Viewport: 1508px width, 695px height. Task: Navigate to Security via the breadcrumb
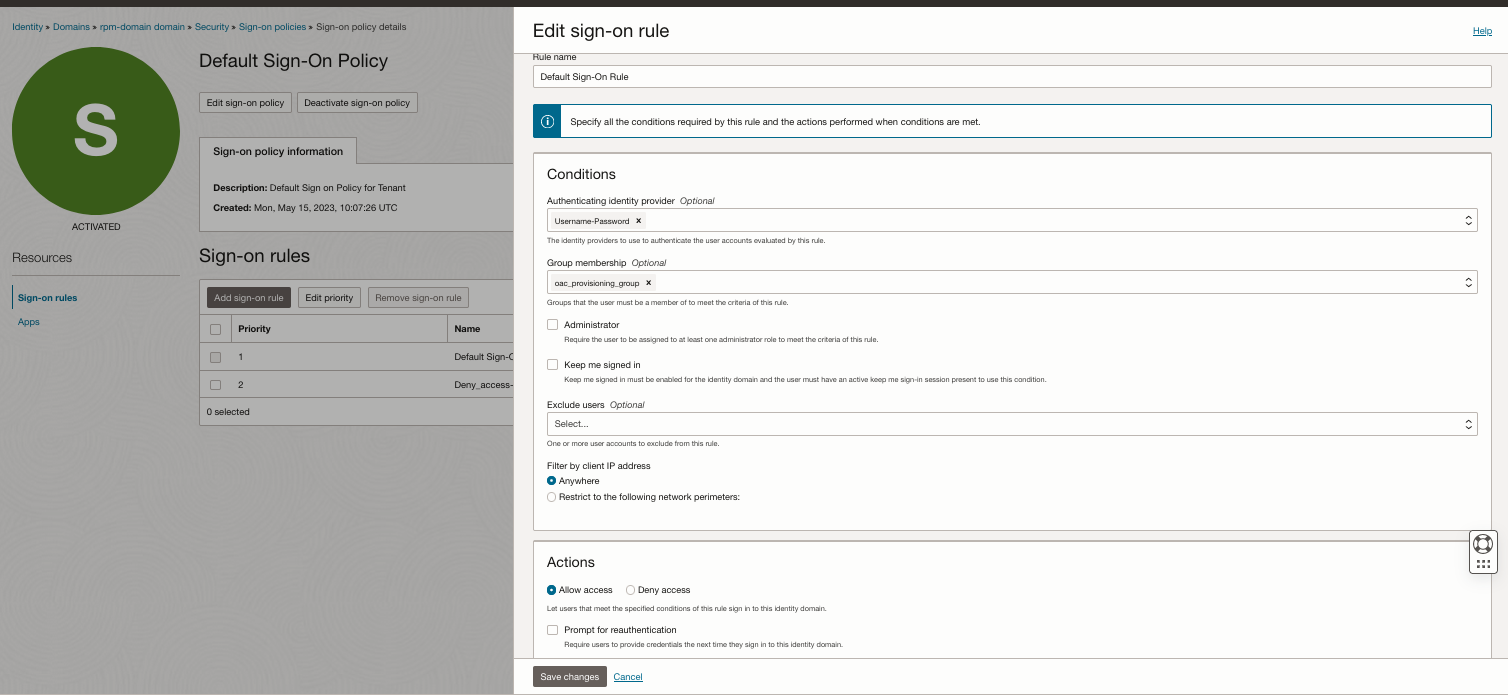(x=212, y=27)
